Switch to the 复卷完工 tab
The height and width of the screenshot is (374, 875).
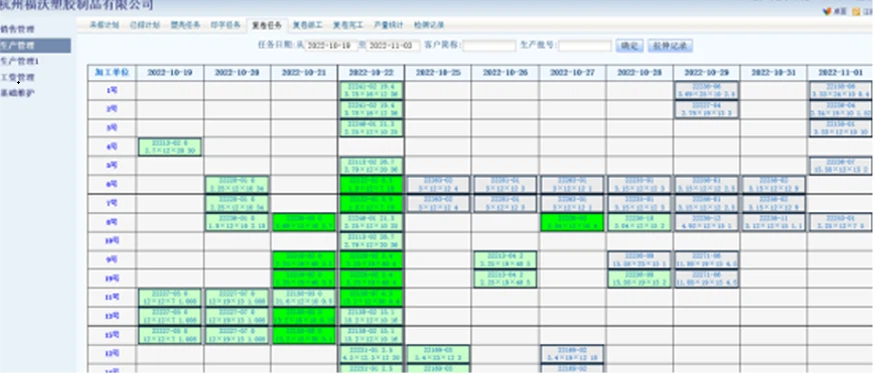point(348,25)
